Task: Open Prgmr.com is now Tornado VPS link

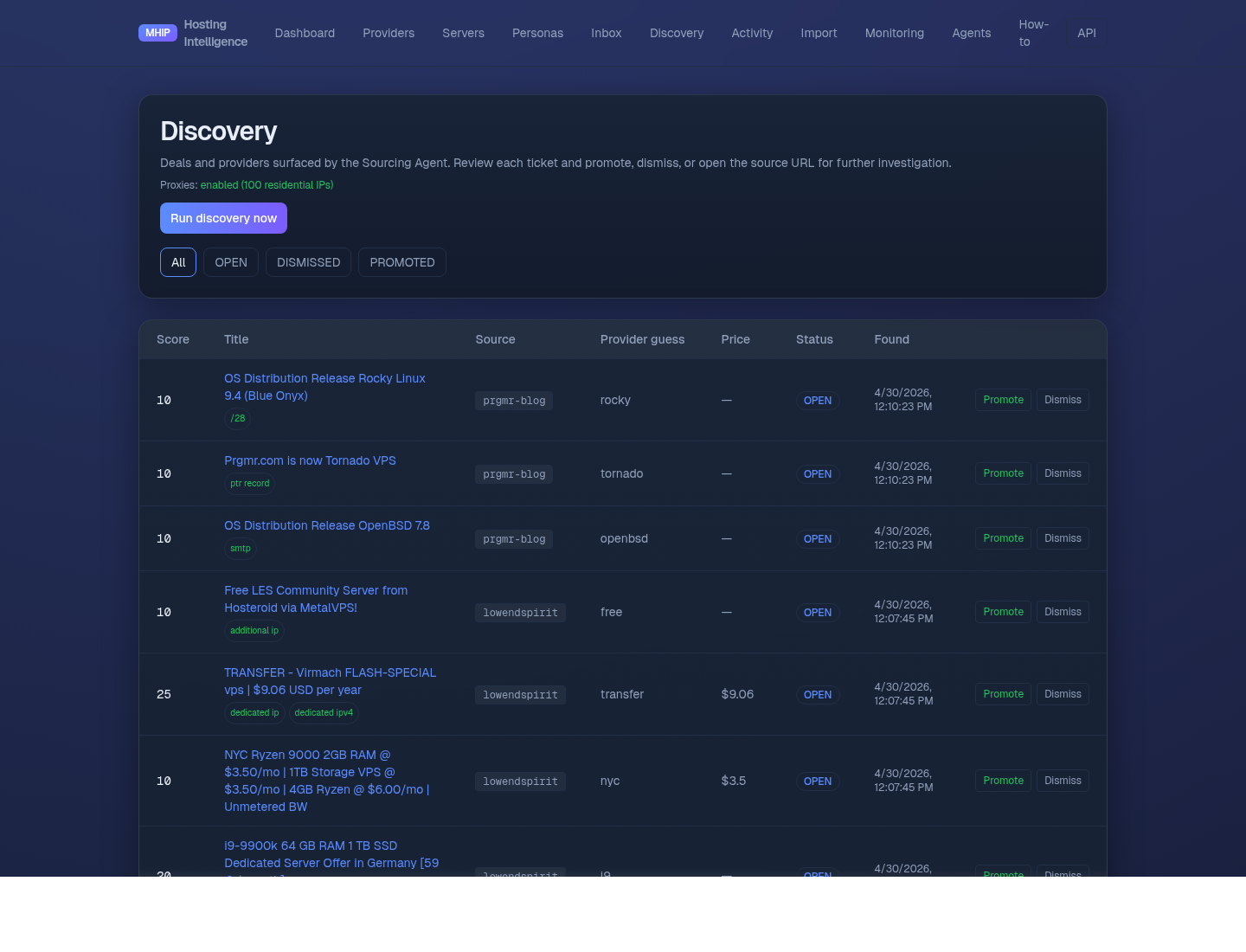Action: click(x=310, y=460)
